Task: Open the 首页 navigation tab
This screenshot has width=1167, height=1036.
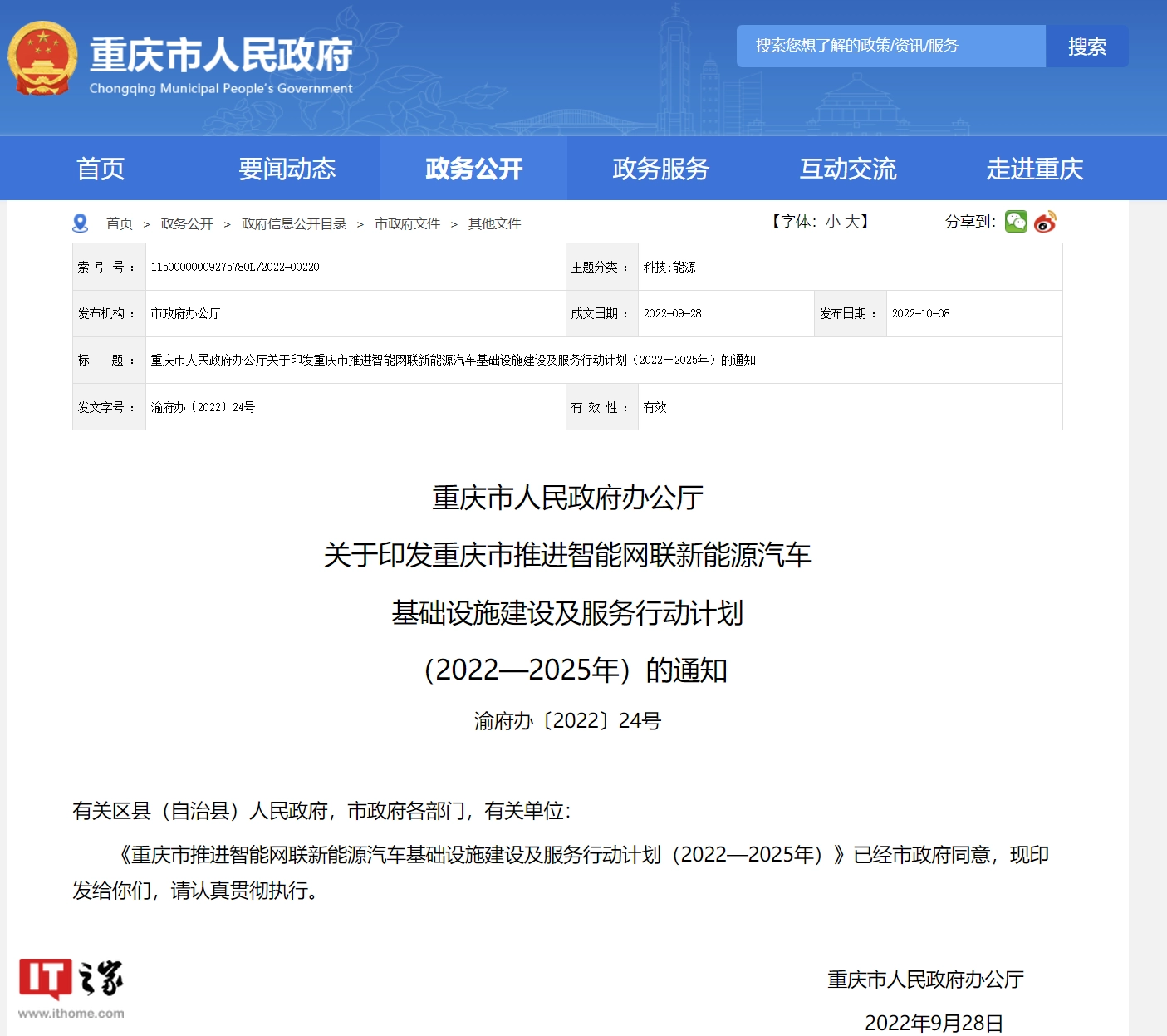Action: click(101, 169)
